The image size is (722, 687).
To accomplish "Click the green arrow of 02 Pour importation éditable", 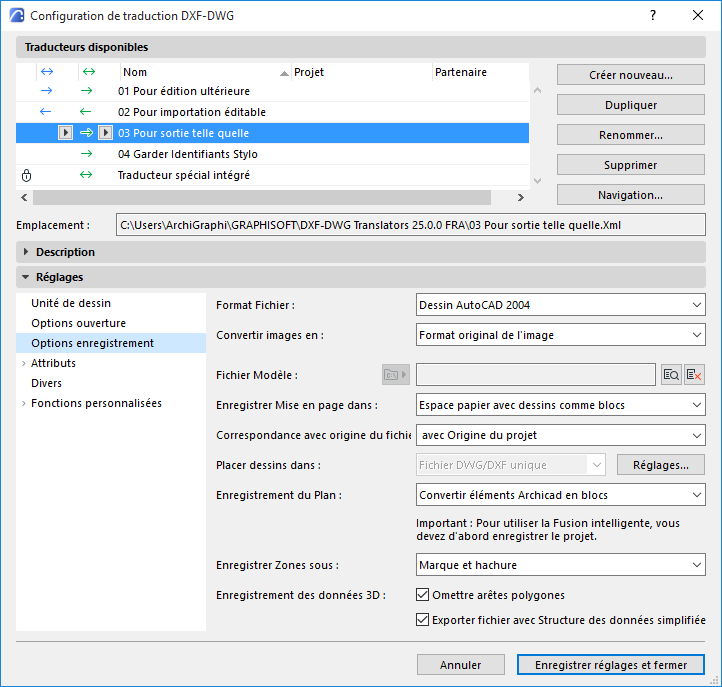I will 85,111.
